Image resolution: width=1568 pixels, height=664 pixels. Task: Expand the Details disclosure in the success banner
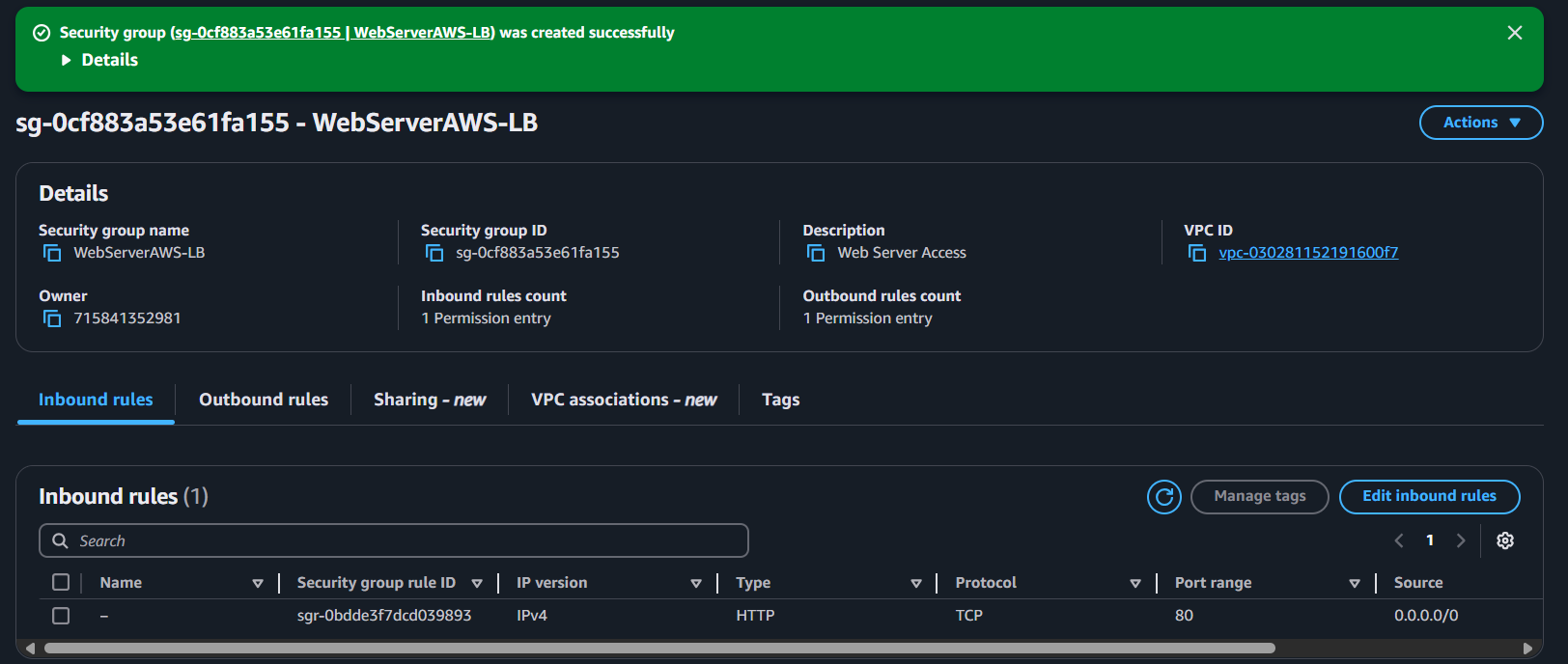pyautogui.click(x=99, y=60)
